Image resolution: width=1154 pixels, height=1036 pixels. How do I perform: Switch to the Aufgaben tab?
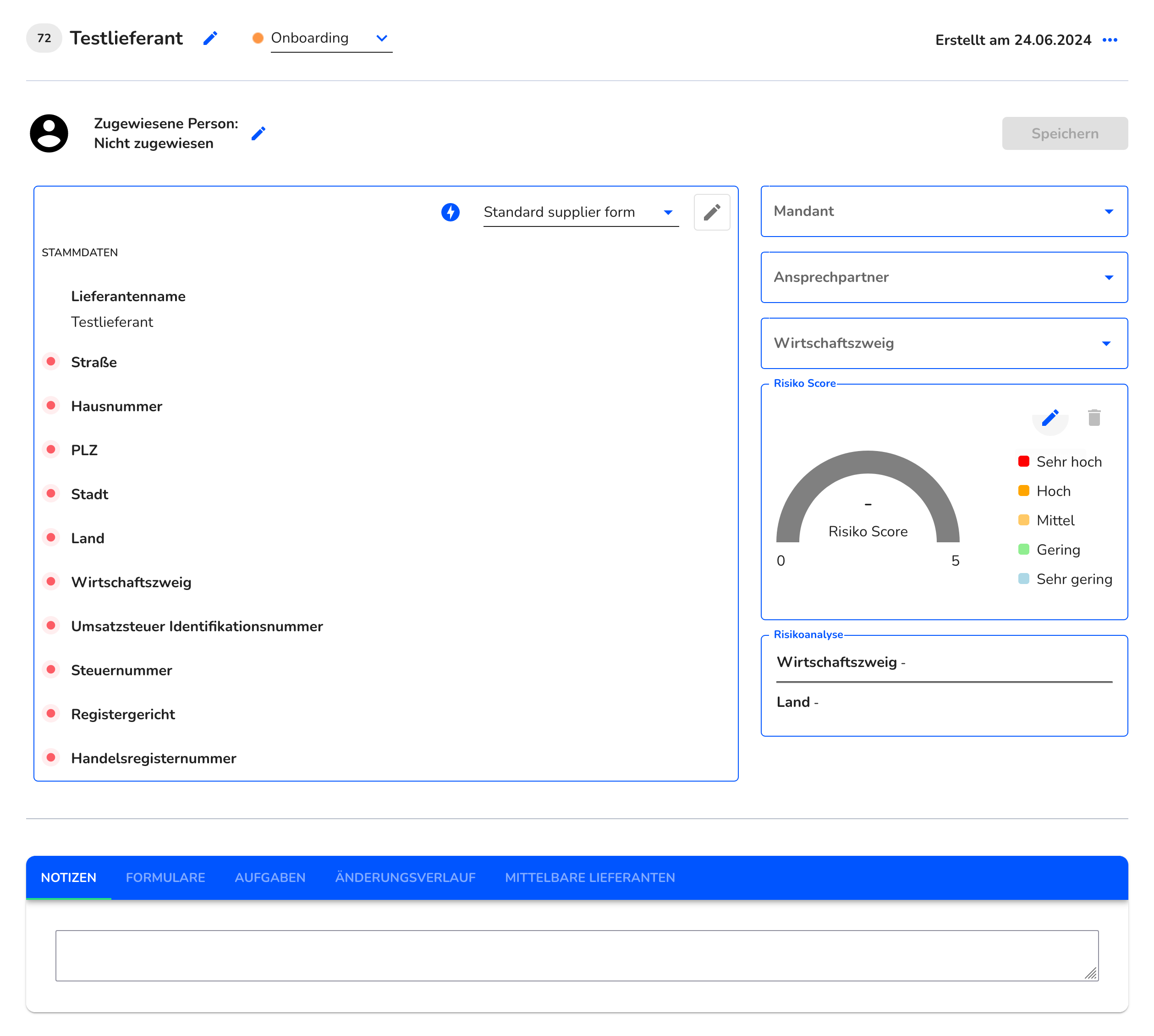pyautogui.click(x=270, y=878)
